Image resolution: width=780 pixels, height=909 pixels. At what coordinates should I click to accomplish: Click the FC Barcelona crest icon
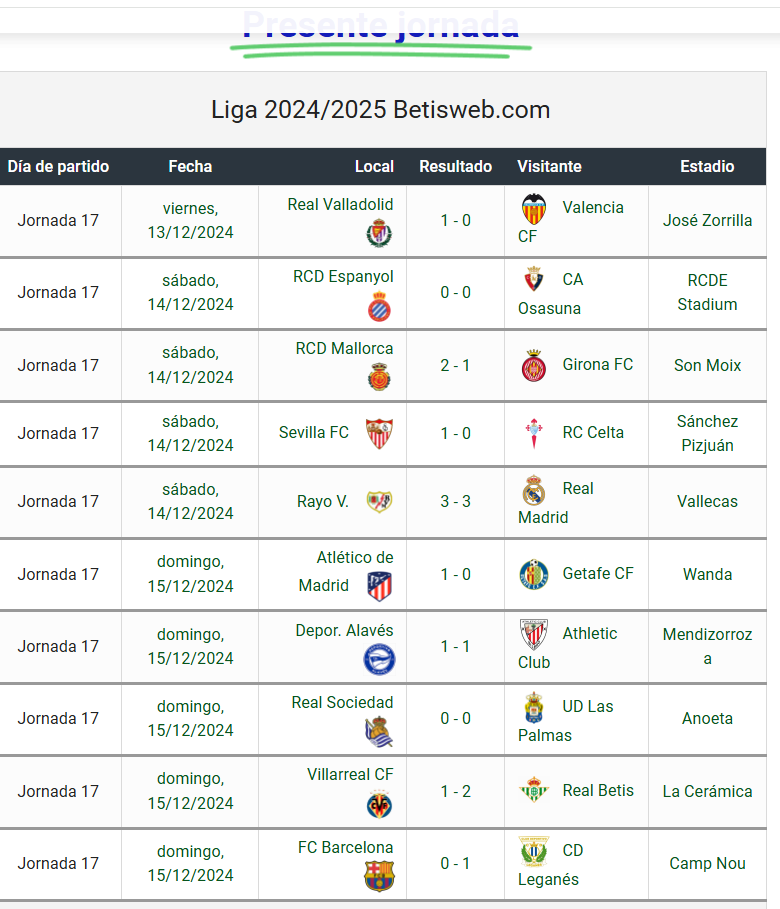(x=379, y=876)
